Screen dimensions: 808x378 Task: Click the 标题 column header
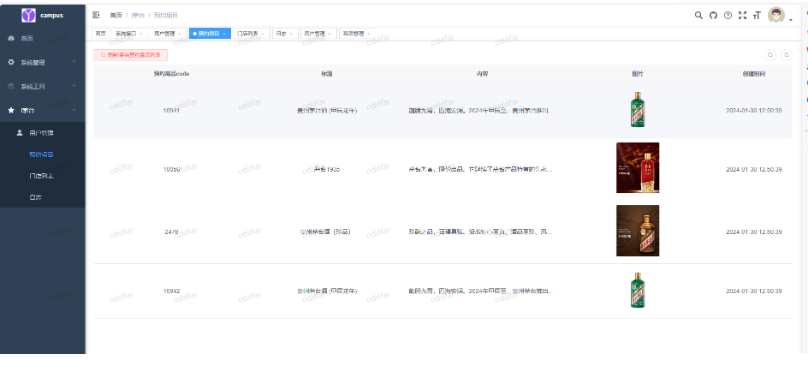327,74
